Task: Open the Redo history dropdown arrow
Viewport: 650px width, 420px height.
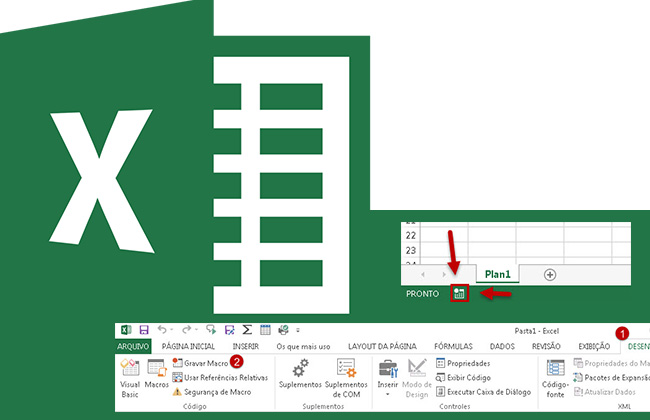Action: (x=196, y=330)
